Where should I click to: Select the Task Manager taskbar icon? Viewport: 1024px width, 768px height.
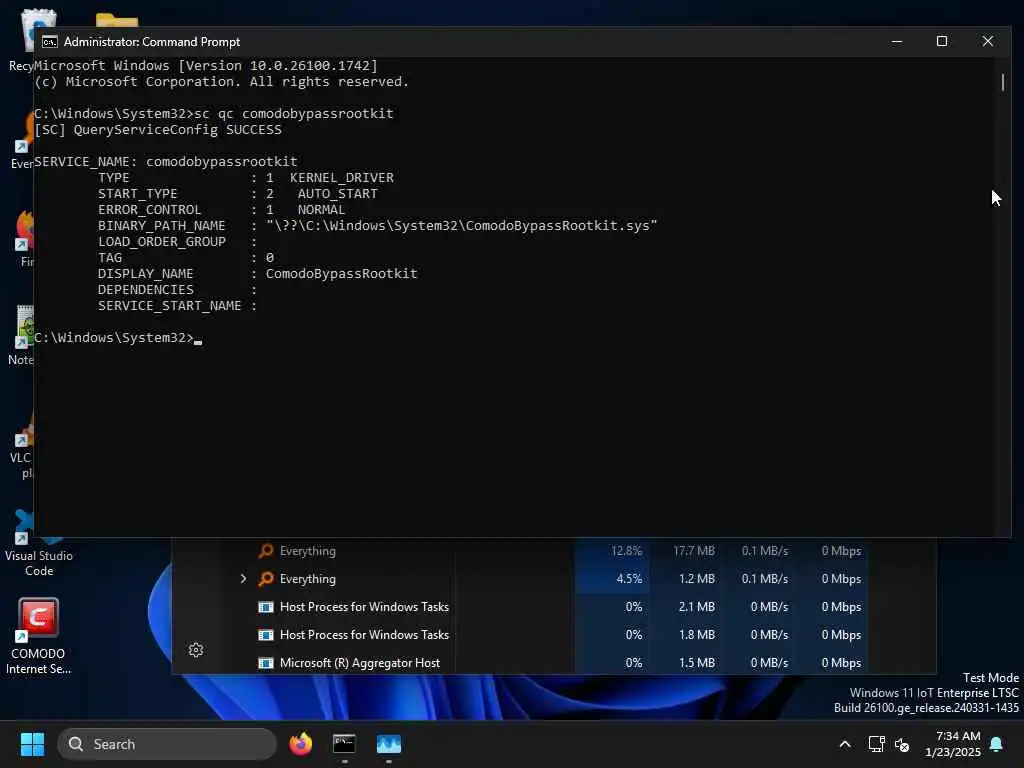tap(389, 744)
